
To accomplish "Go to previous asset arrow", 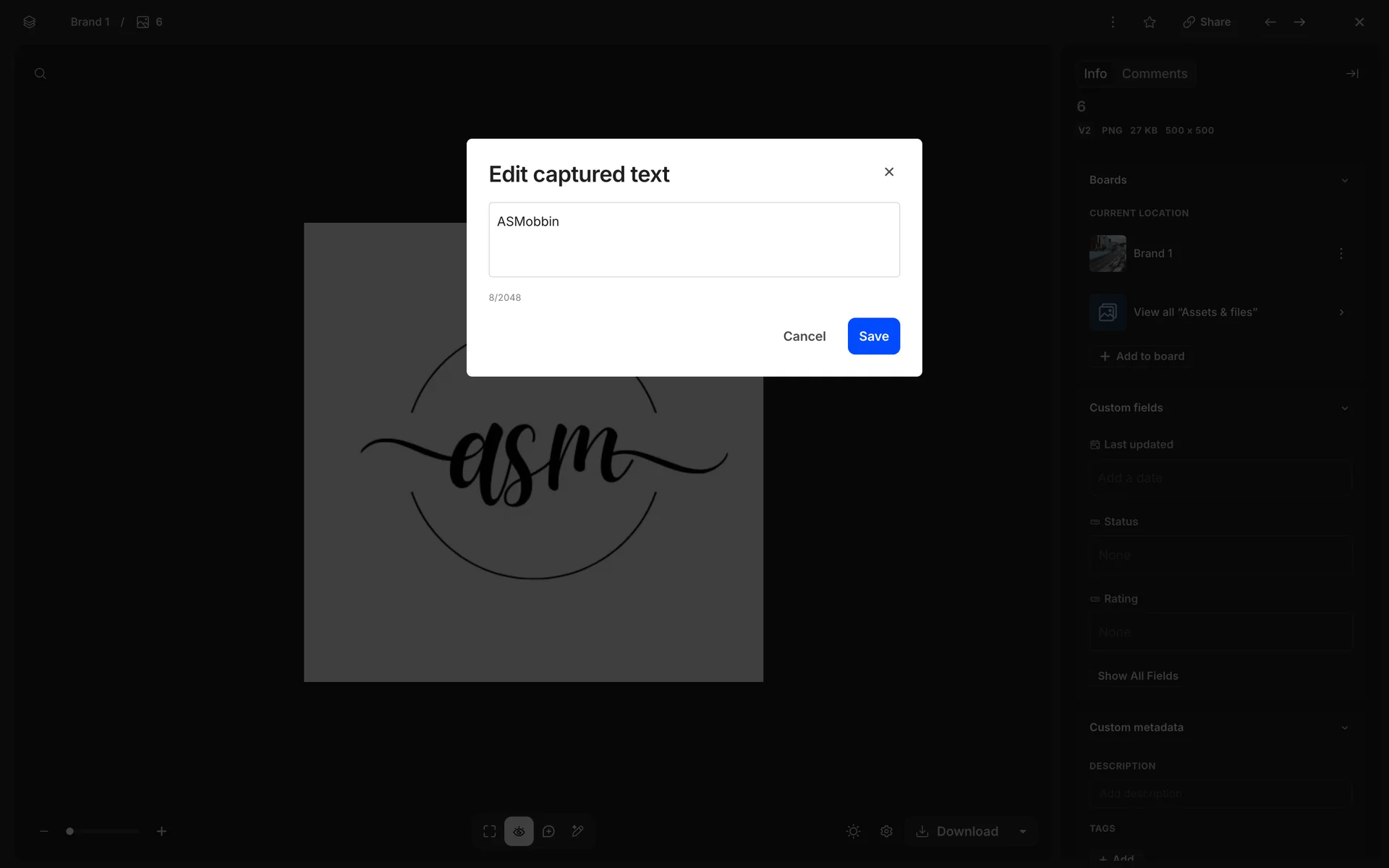I will click(x=1270, y=22).
